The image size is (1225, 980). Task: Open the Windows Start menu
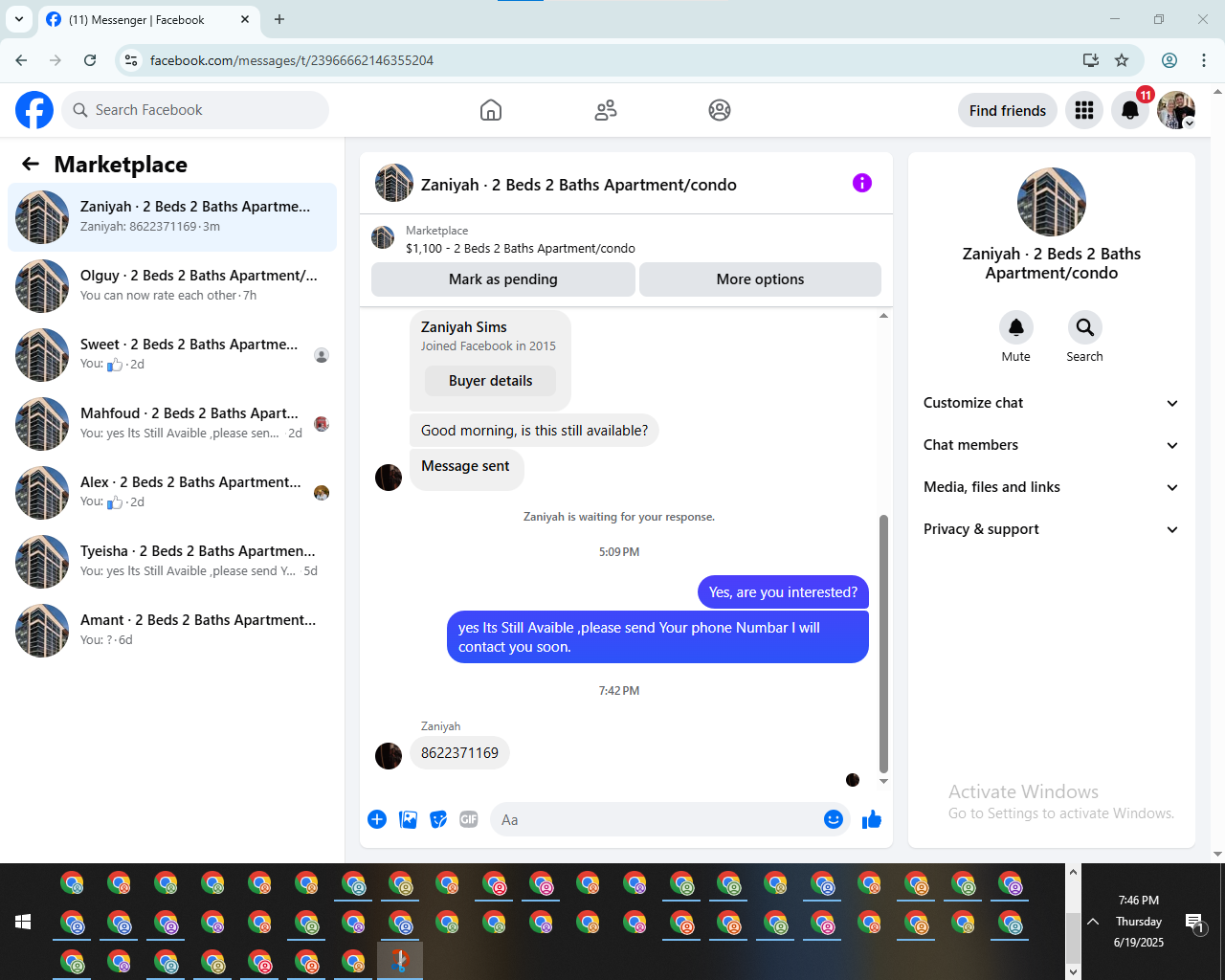pyautogui.click(x=23, y=922)
